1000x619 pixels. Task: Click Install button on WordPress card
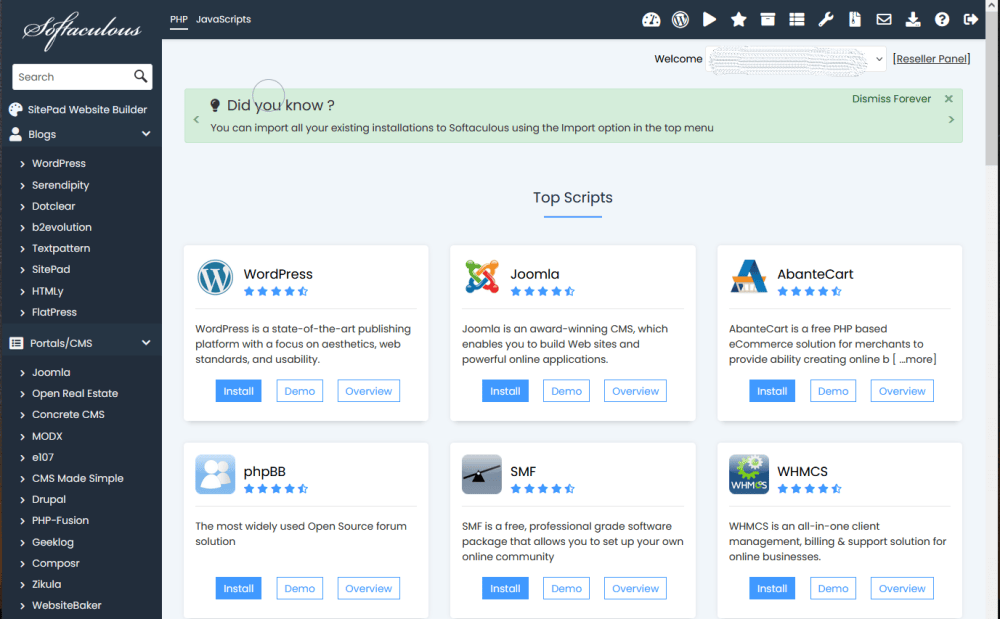238,391
